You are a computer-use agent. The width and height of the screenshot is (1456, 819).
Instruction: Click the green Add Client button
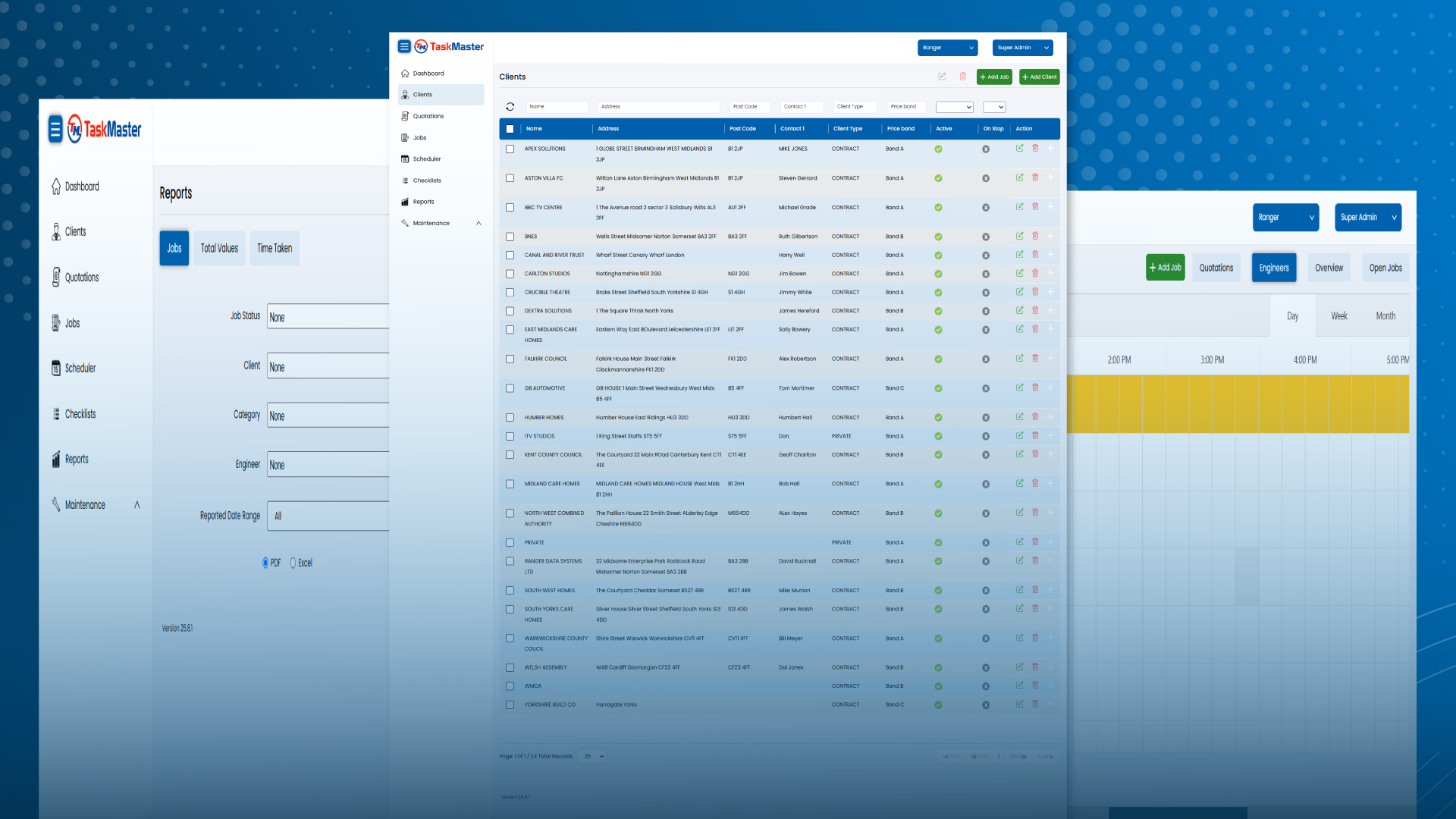coord(1039,77)
